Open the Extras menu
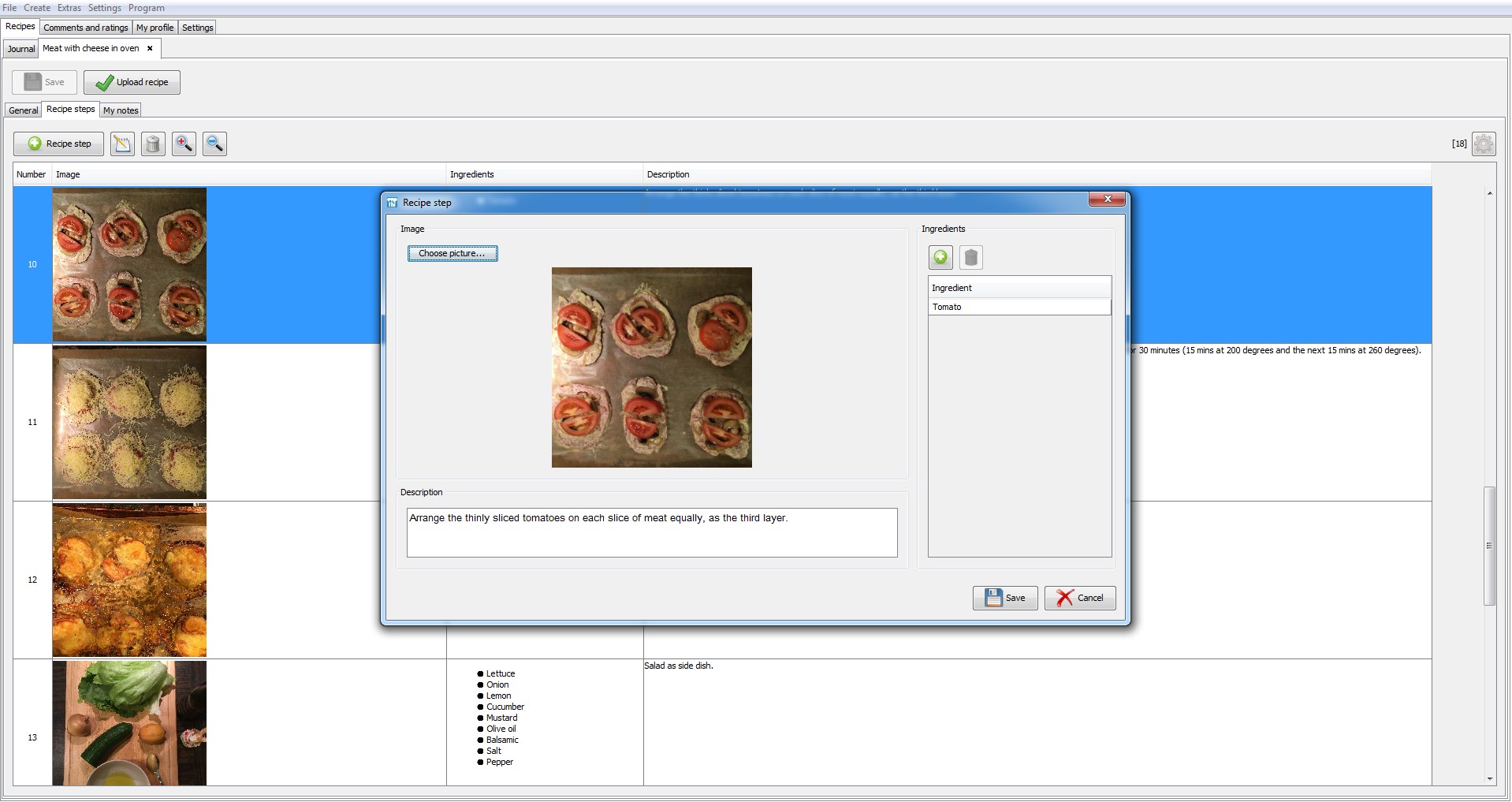This screenshot has height=802, width=1512. 69,7
